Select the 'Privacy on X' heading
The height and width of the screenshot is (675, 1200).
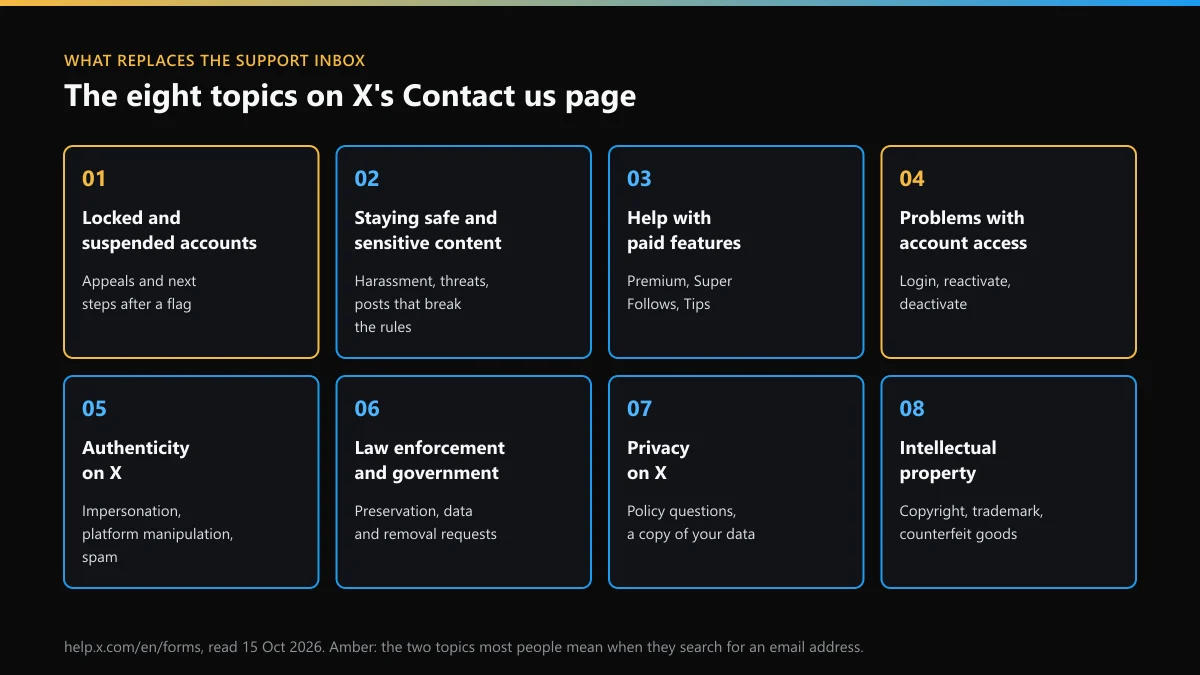coord(658,460)
